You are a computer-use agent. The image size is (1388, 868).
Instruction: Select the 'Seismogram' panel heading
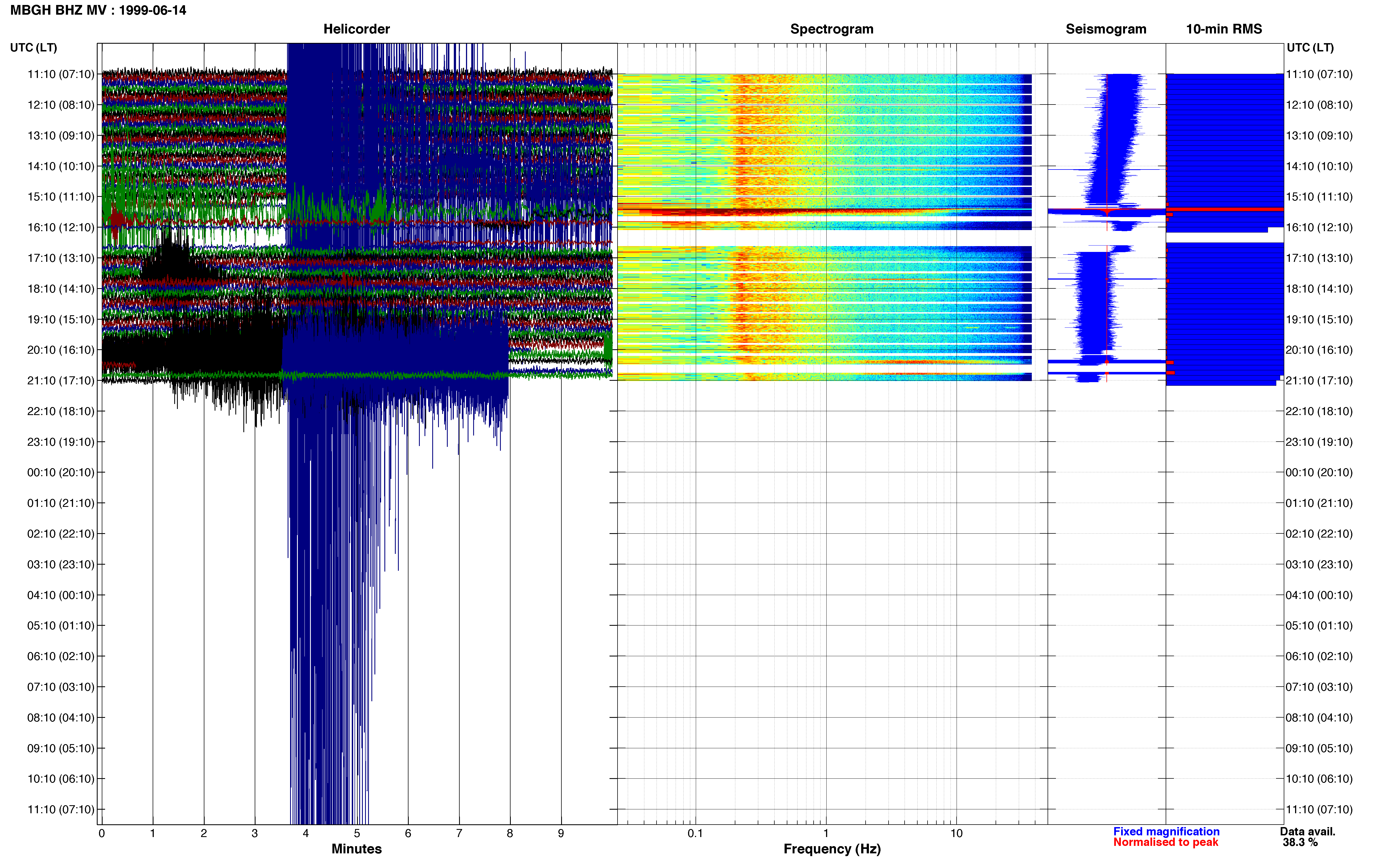1106,29
